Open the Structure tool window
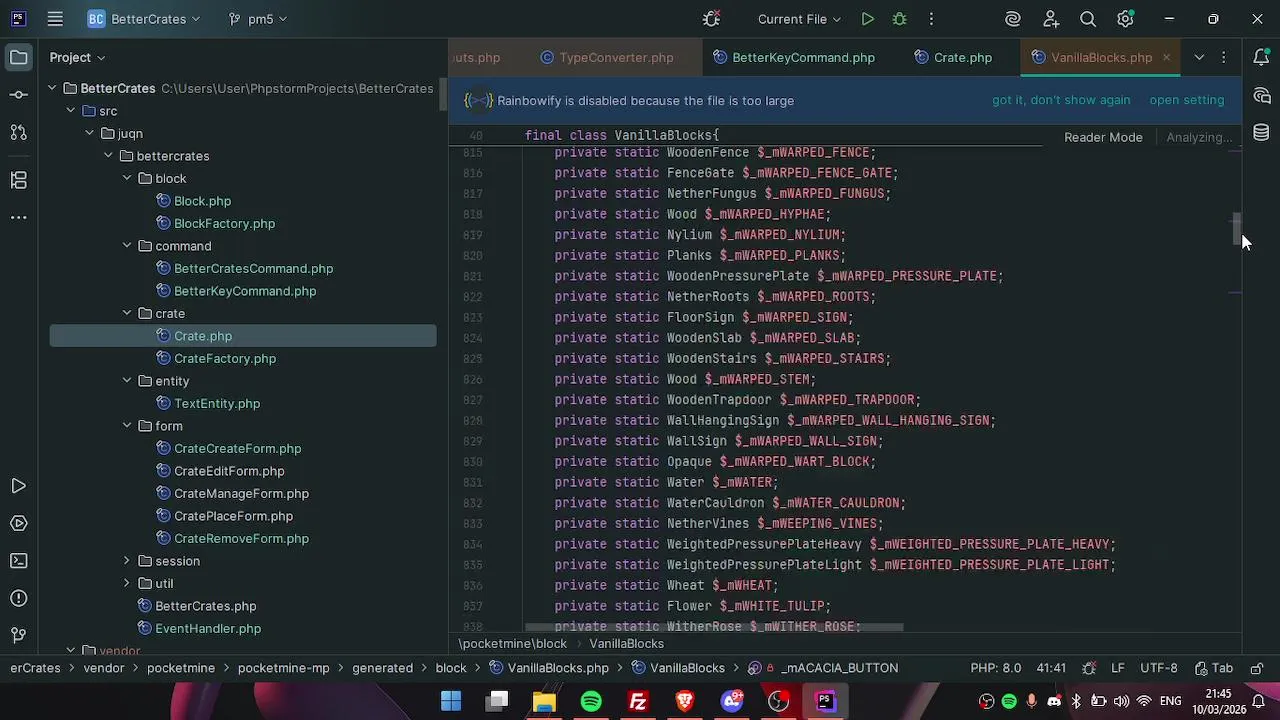The height and width of the screenshot is (720, 1280). [x=18, y=180]
